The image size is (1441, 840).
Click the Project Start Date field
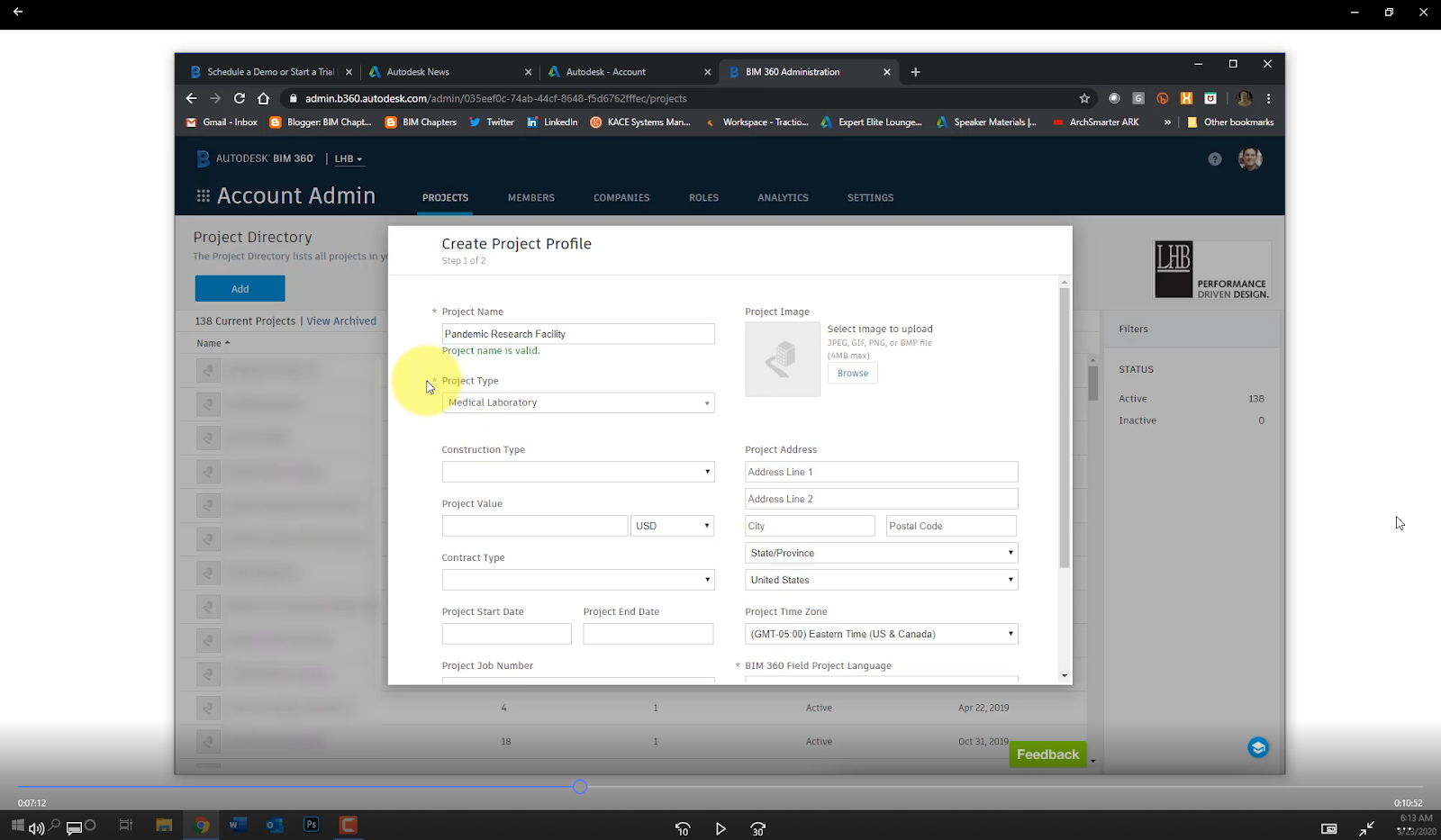pos(507,634)
